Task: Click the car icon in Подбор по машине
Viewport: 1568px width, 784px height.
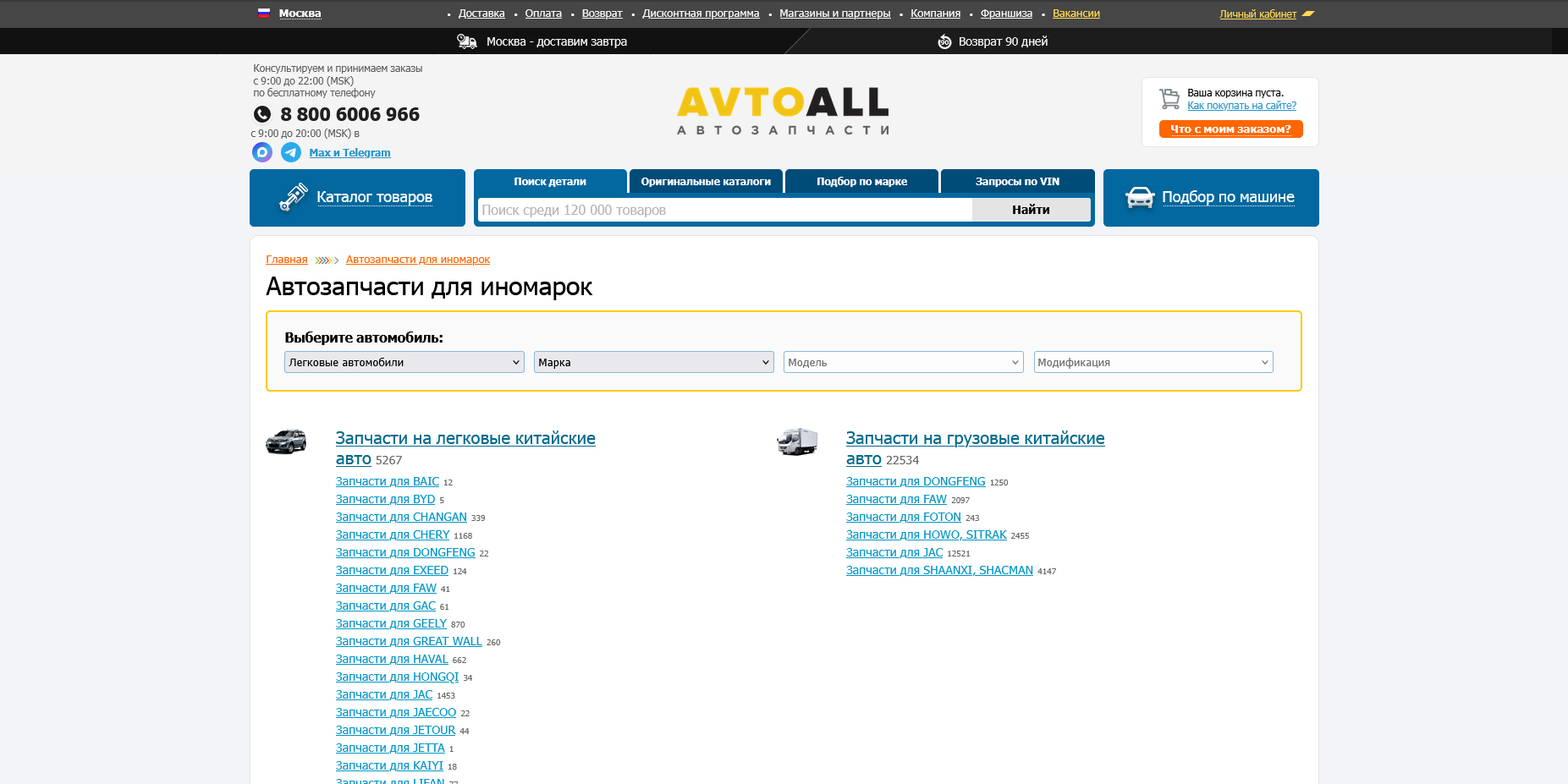Action: (x=1140, y=197)
